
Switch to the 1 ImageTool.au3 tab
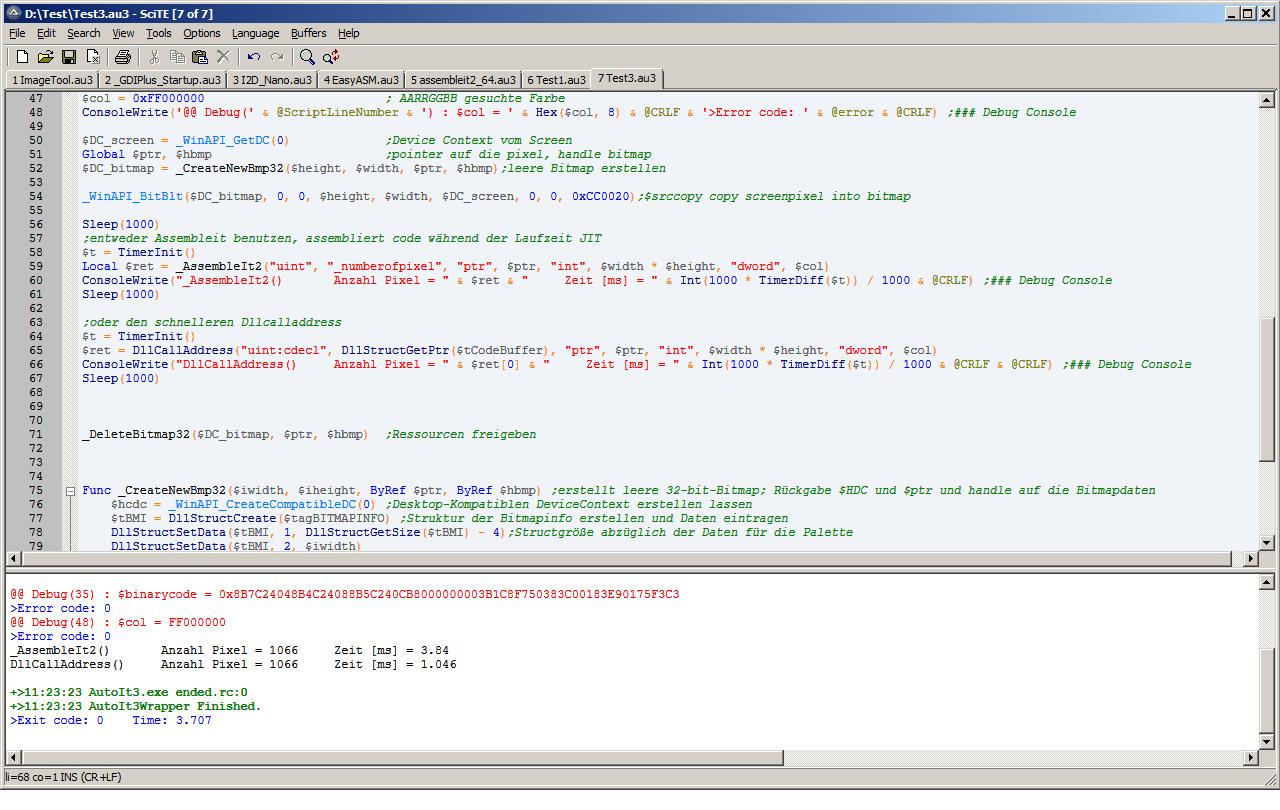point(52,79)
